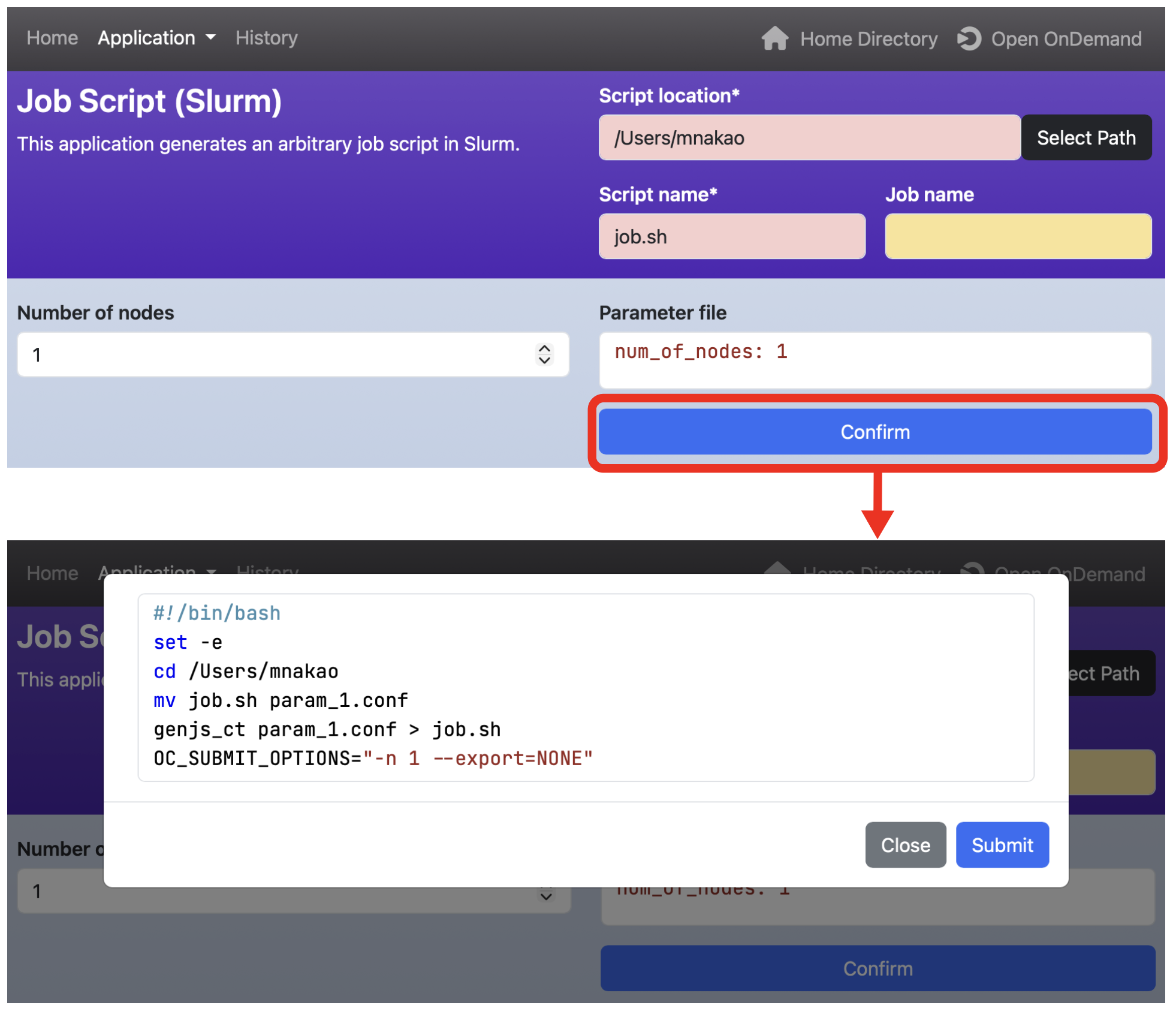Screen dimensions: 1176x1011
Task: Click the Select Path button
Action: [1086, 137]
